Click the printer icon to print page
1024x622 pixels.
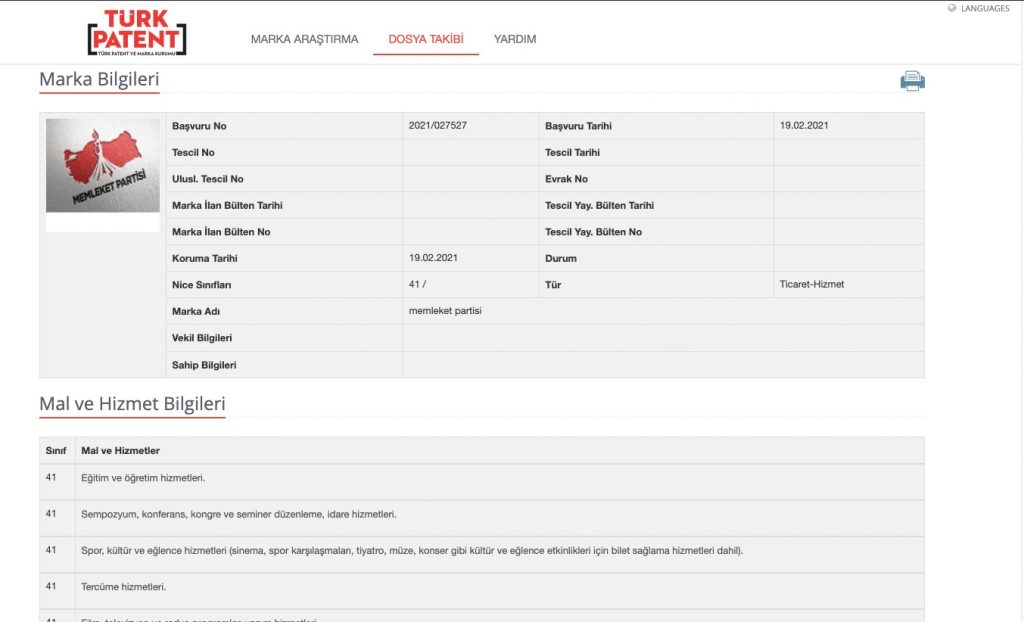click(x=912, y=81)
